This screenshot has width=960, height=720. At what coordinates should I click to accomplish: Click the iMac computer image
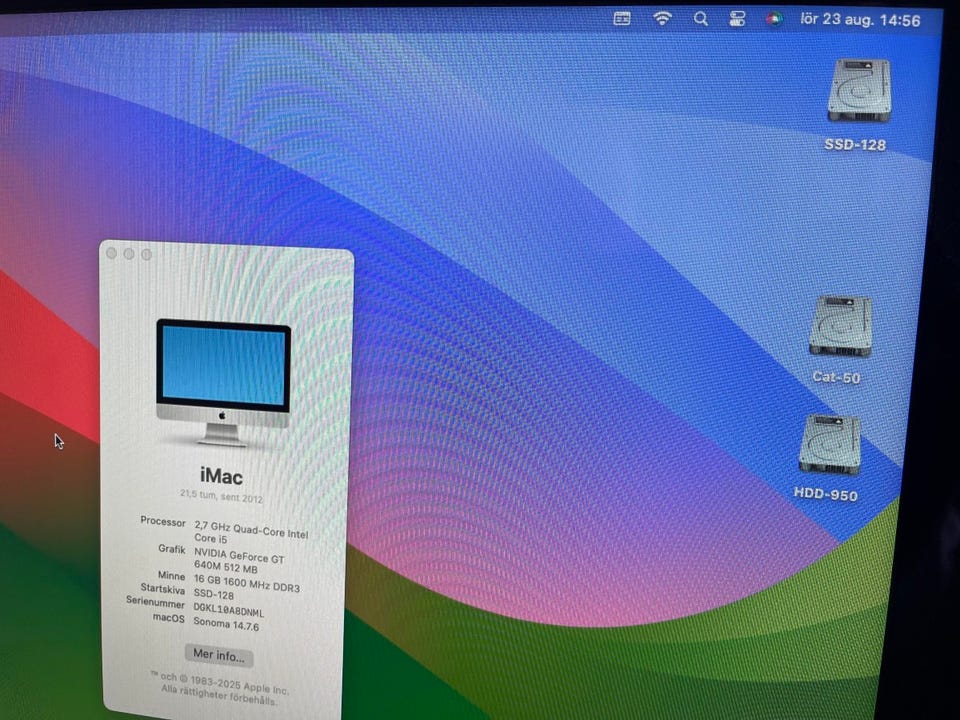[223, 382]
